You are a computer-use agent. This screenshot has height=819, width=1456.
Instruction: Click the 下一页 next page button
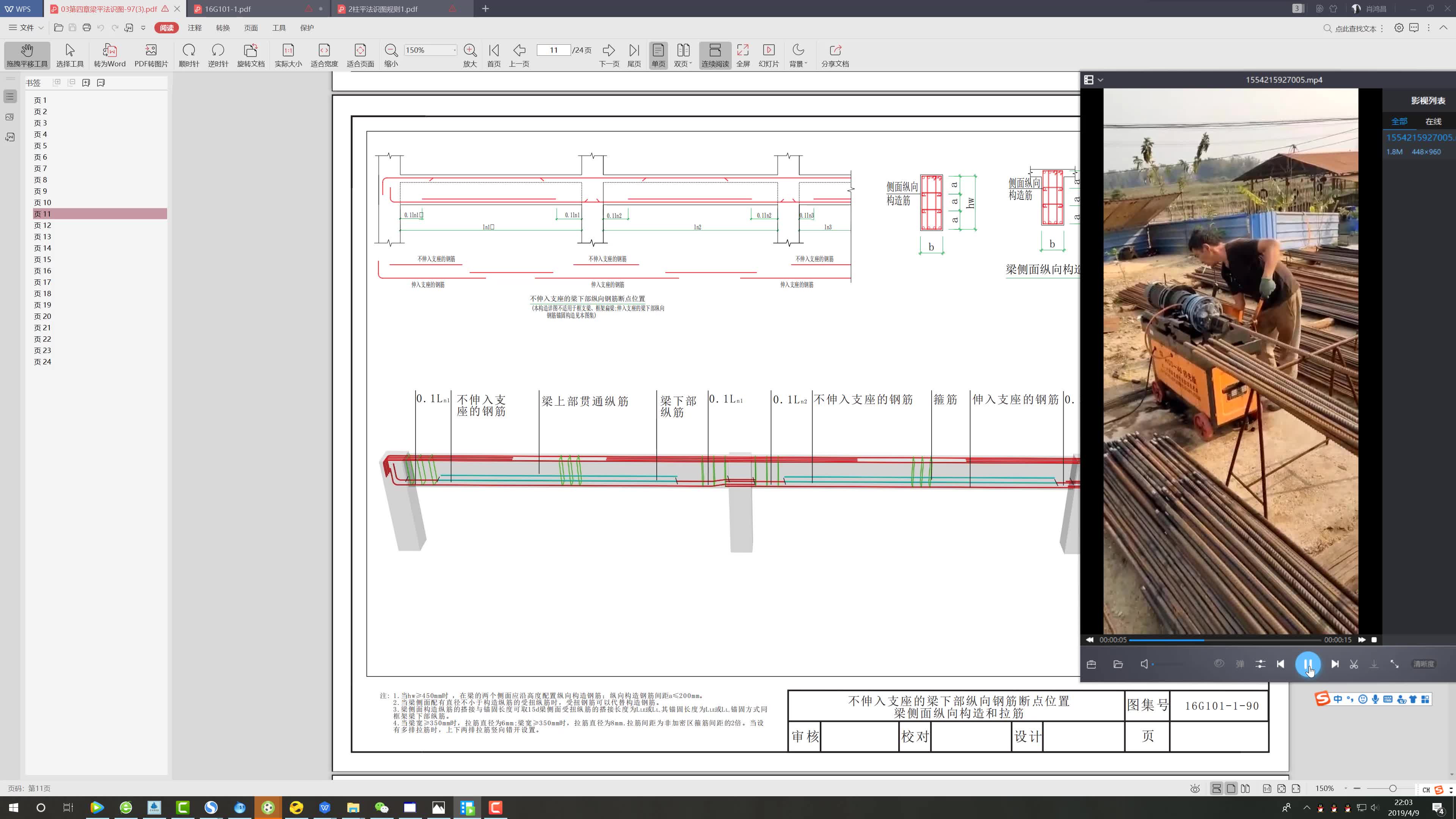click(609, 55)
